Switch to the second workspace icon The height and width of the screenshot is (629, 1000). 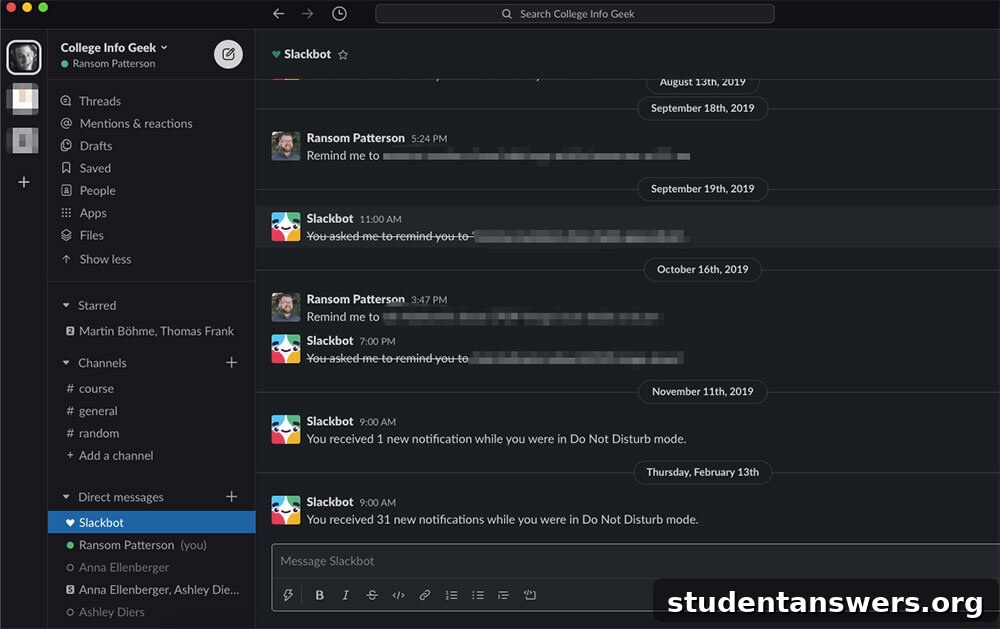tap(24, 100)
